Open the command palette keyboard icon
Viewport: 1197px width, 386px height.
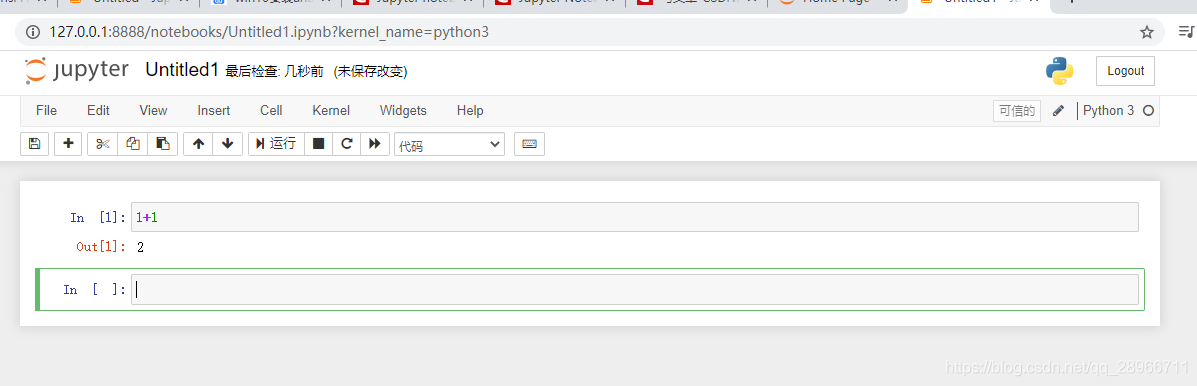[529, 143]
